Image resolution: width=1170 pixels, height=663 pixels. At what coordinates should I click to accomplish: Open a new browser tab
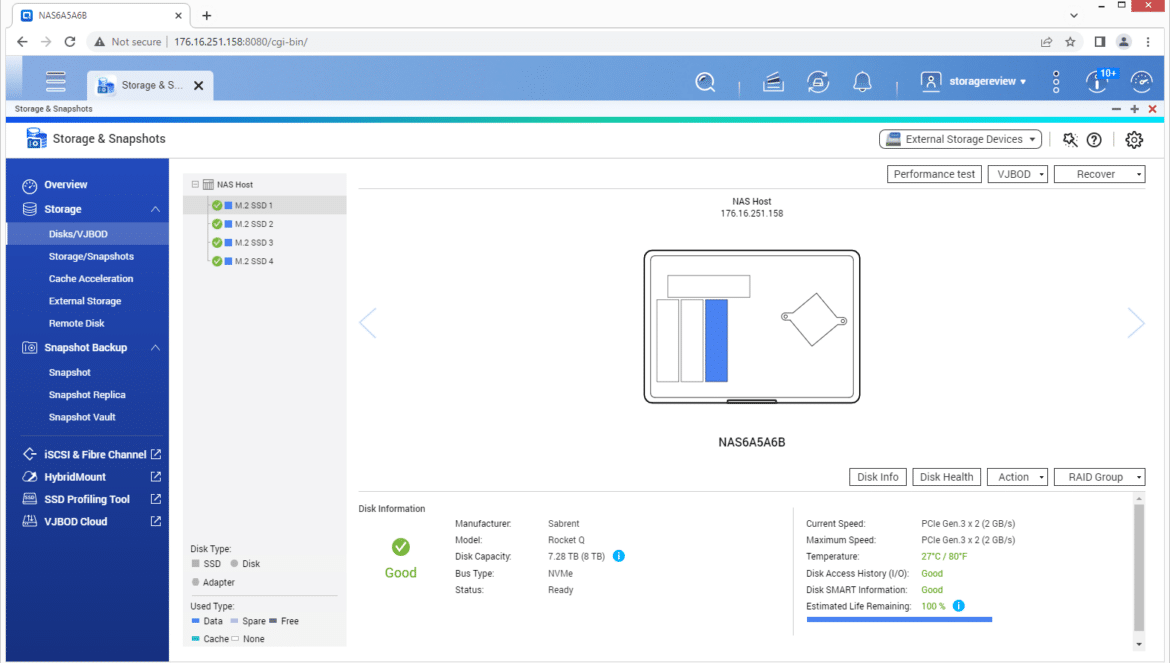(x=207, y=15)
